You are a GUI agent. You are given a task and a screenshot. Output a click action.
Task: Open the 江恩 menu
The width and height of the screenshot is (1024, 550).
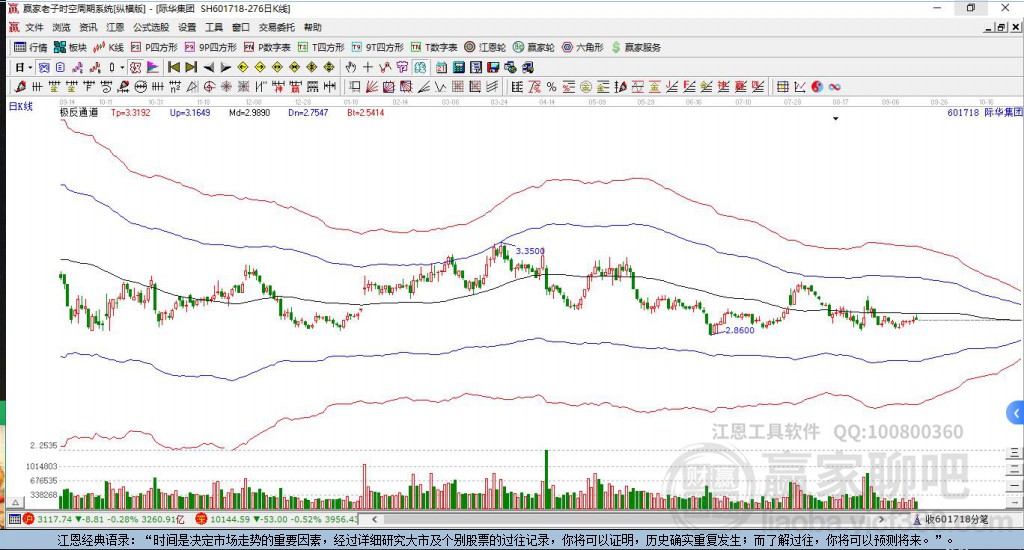tap(115, 27)
